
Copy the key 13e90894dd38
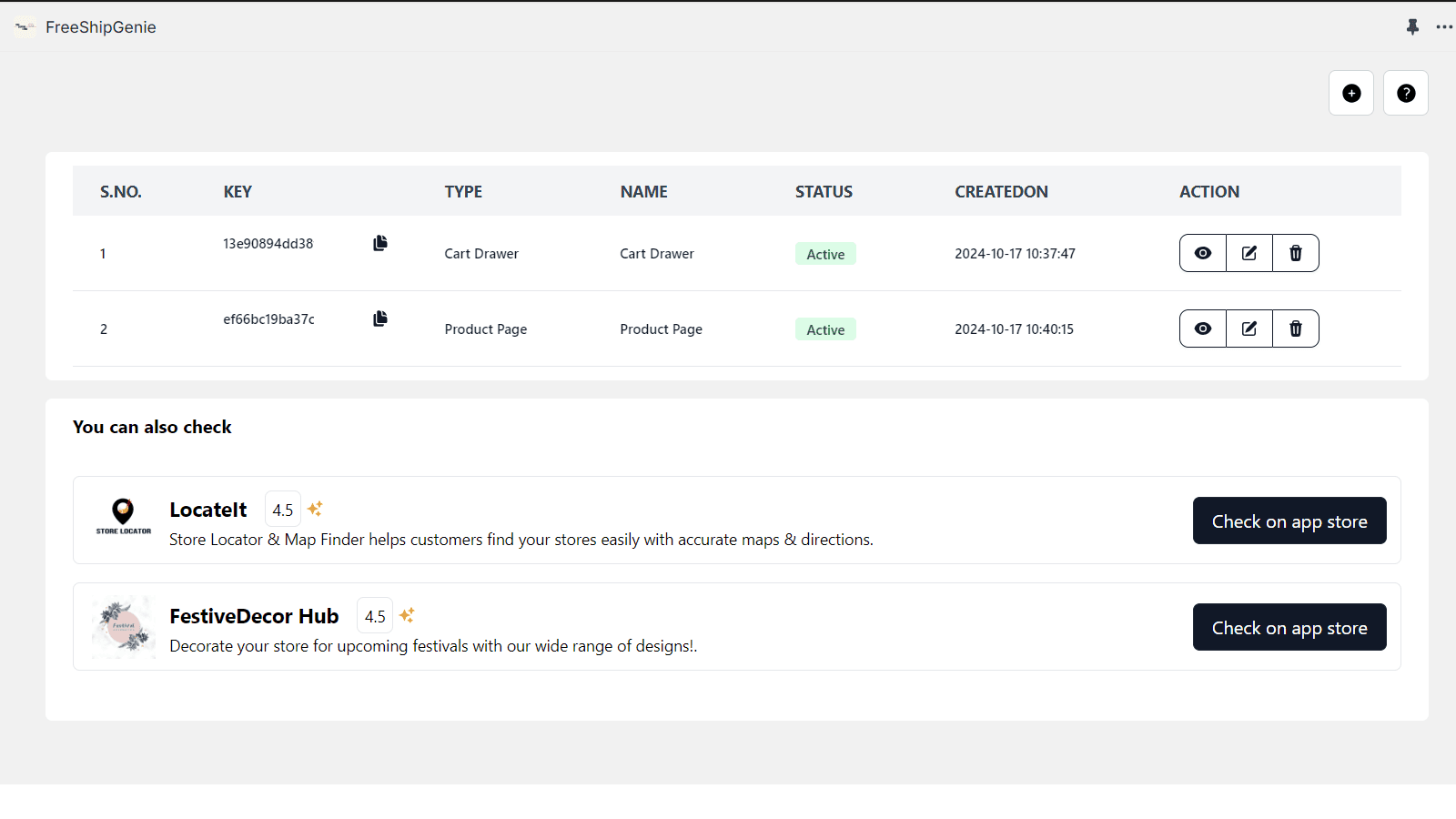[x=380, y=243]
